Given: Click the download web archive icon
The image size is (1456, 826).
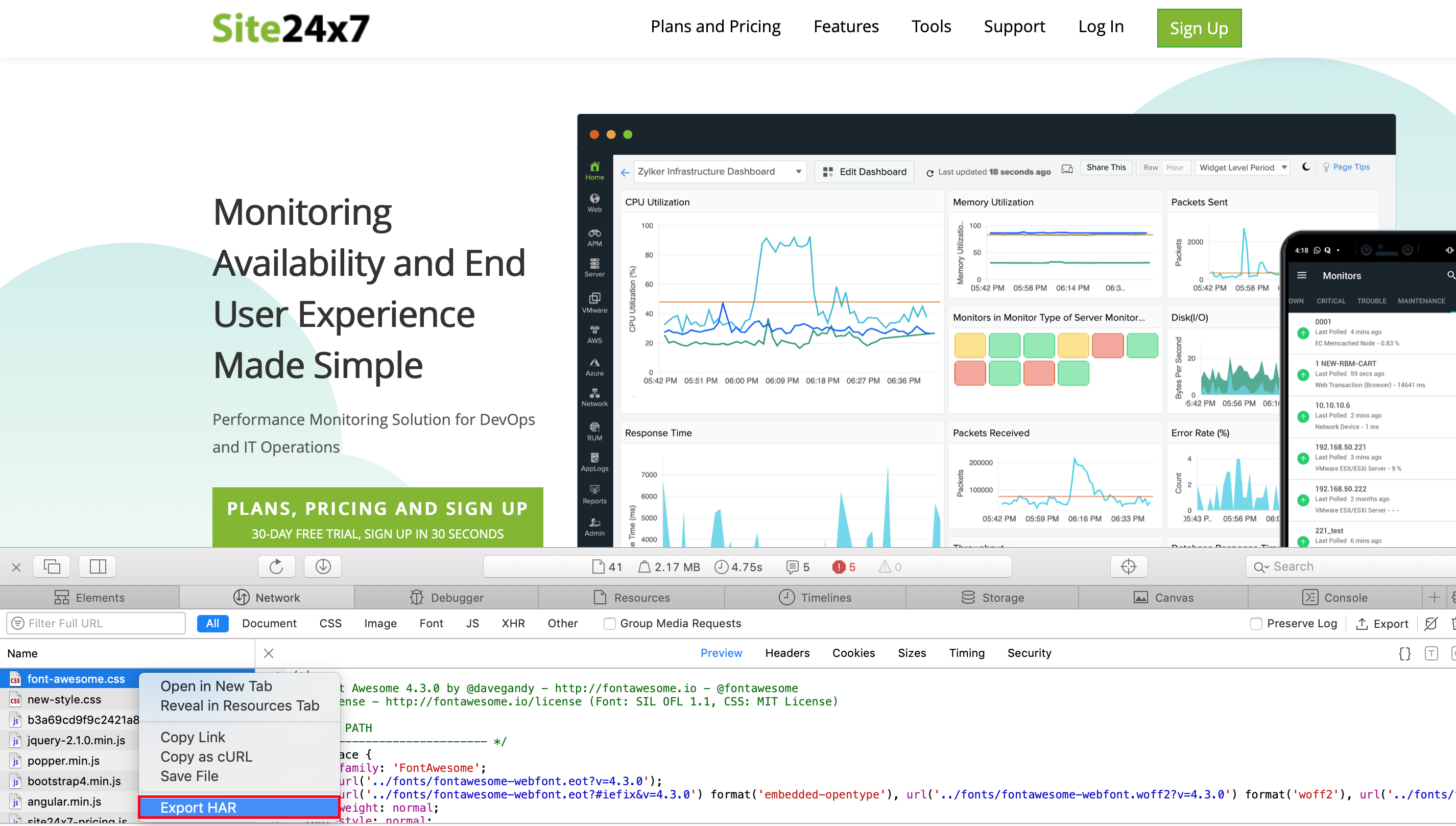Looking at the screenshot, I should 323,566.
